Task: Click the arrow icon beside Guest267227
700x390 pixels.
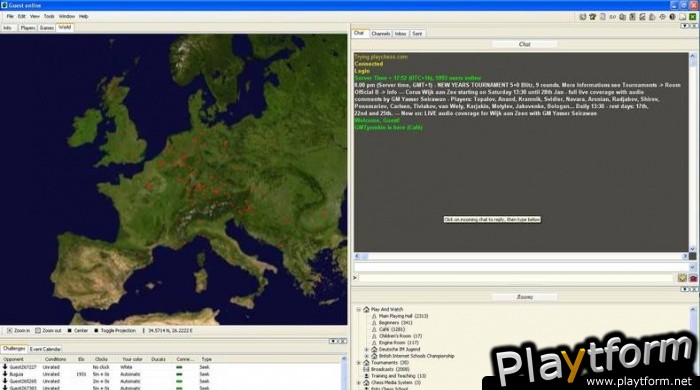Action: pyautogui.click(x=5, y=367)
